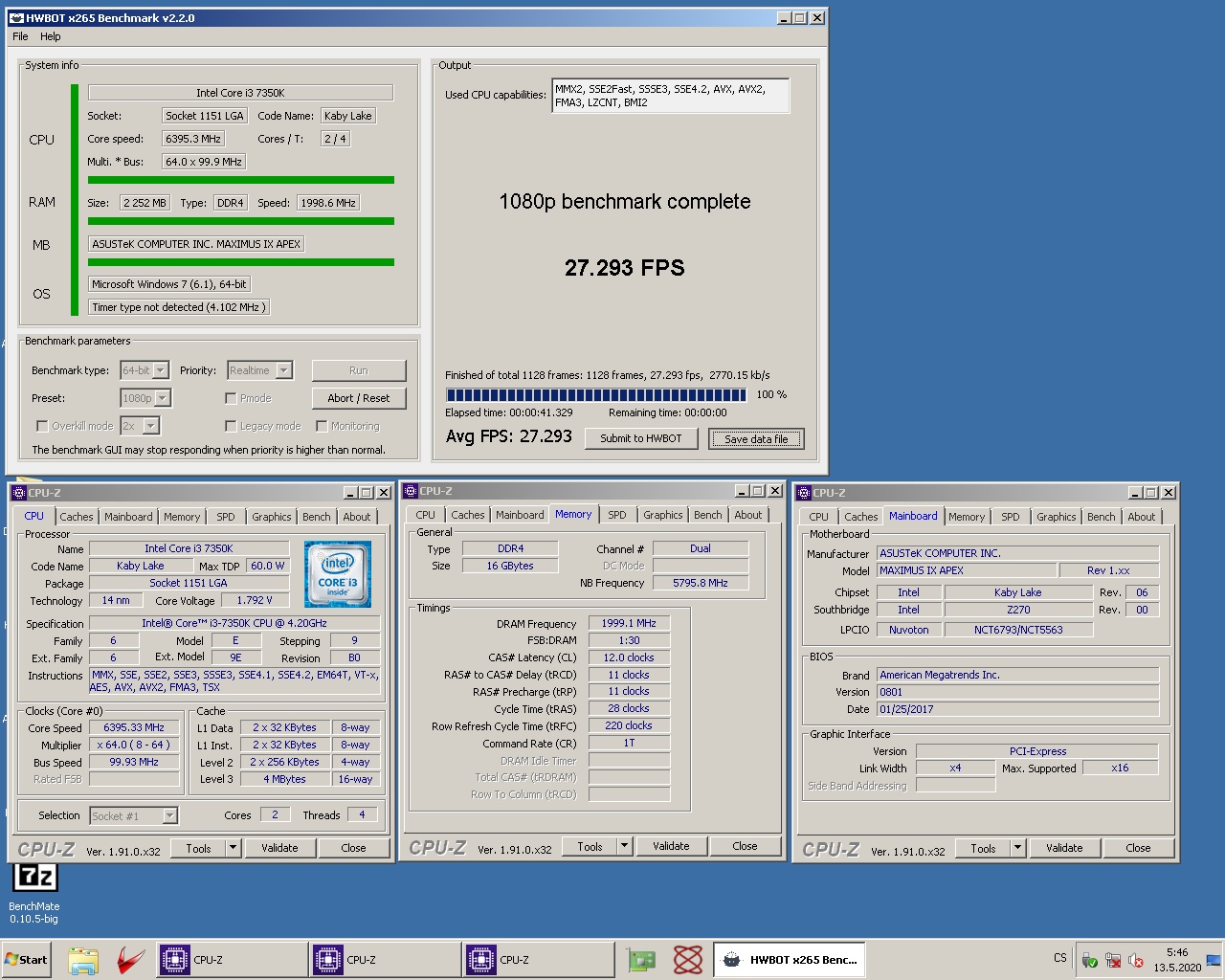Enable the Monitoring checkbox

click(x=322, y=426)
